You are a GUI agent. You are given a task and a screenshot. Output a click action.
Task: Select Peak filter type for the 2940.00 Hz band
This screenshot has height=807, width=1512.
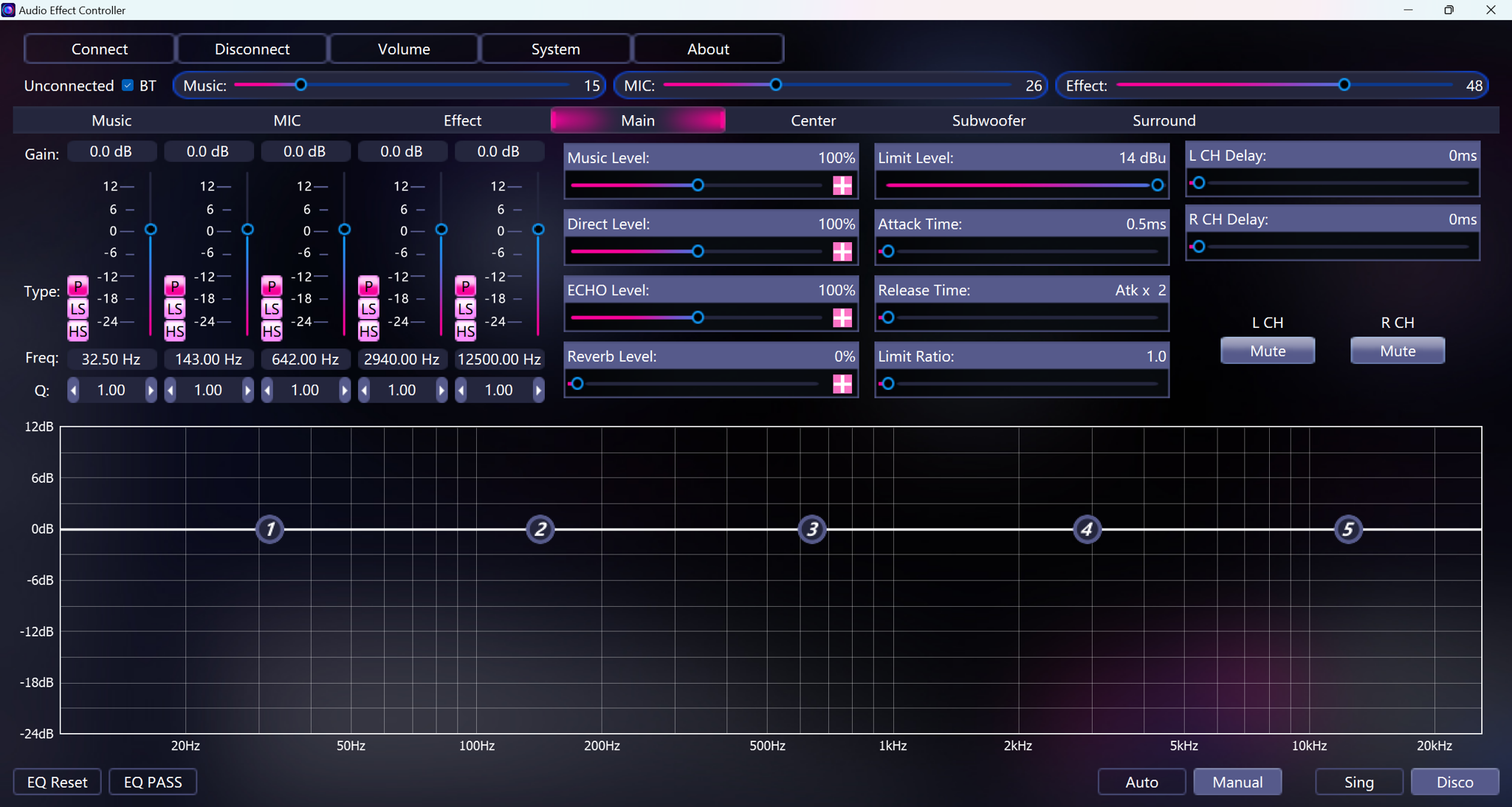click(368, 286)
